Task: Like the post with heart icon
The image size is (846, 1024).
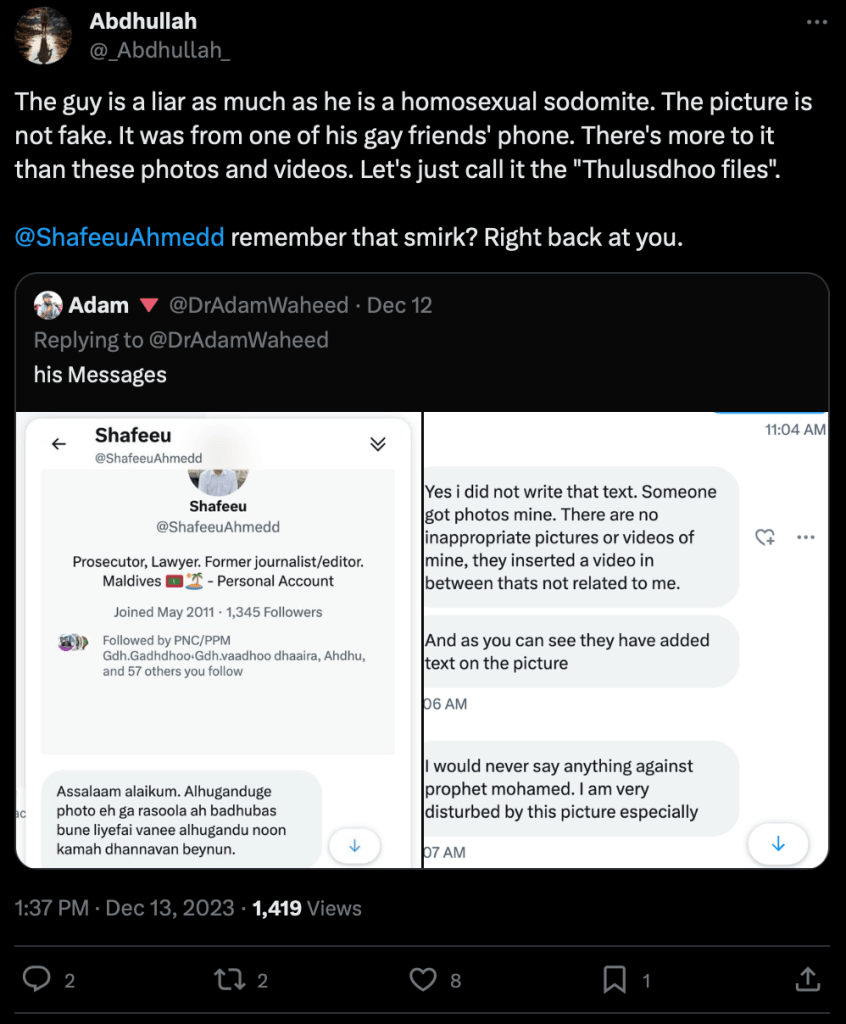Action: [425, 979]
